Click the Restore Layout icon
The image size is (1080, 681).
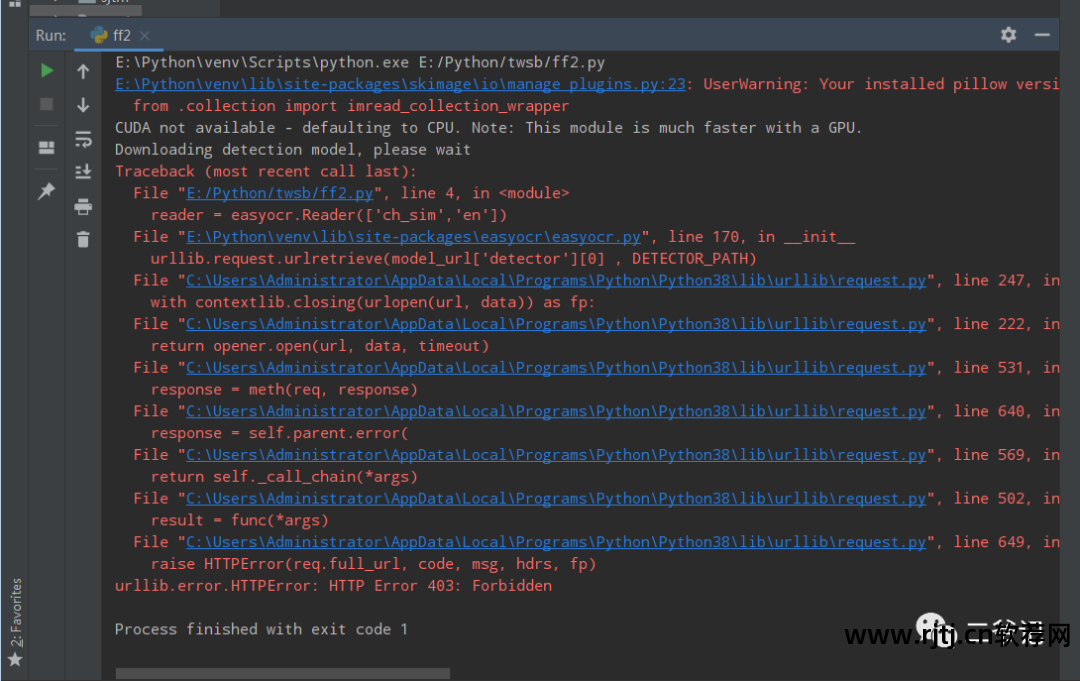[x=47, y=148]
